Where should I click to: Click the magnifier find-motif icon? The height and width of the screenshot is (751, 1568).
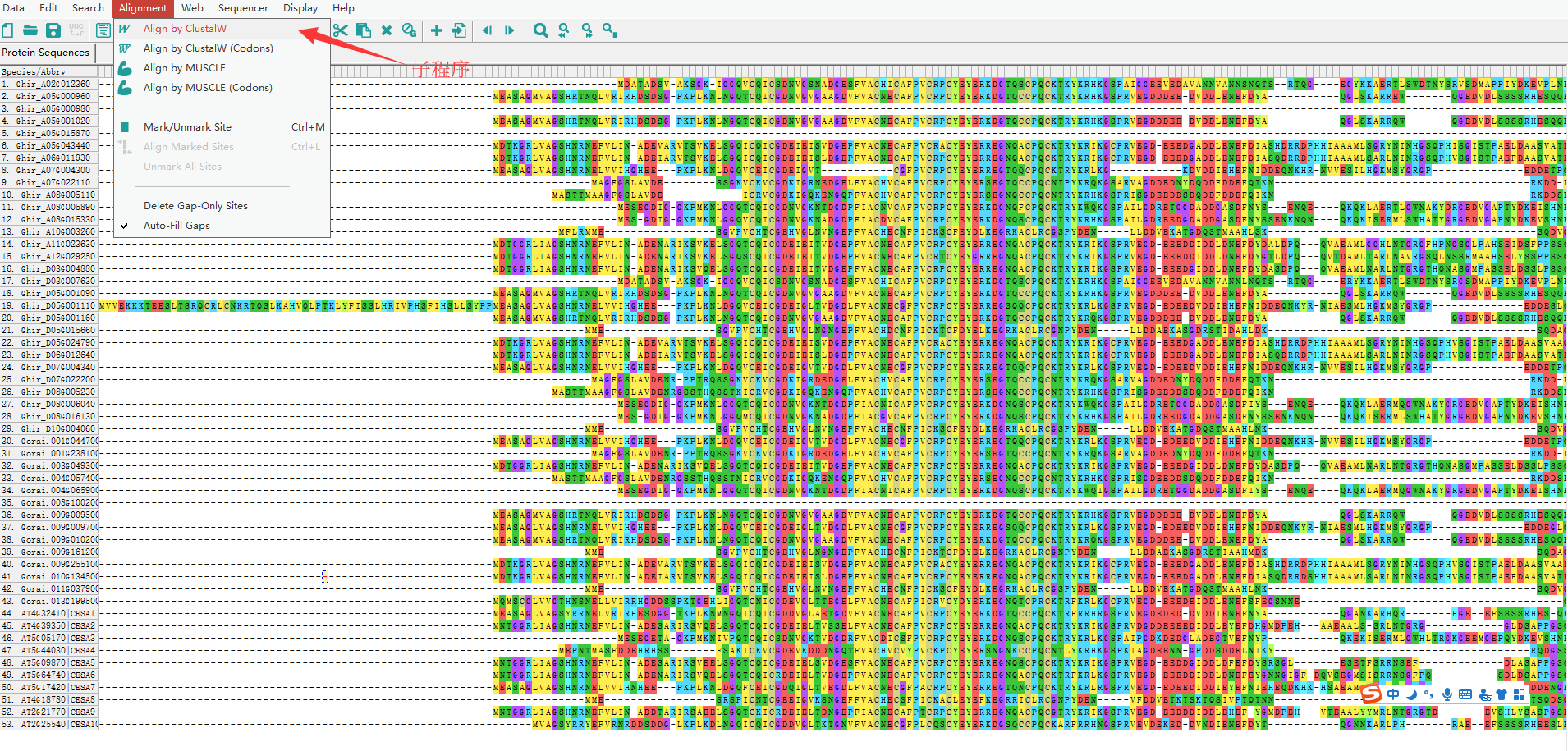[540, 30]
